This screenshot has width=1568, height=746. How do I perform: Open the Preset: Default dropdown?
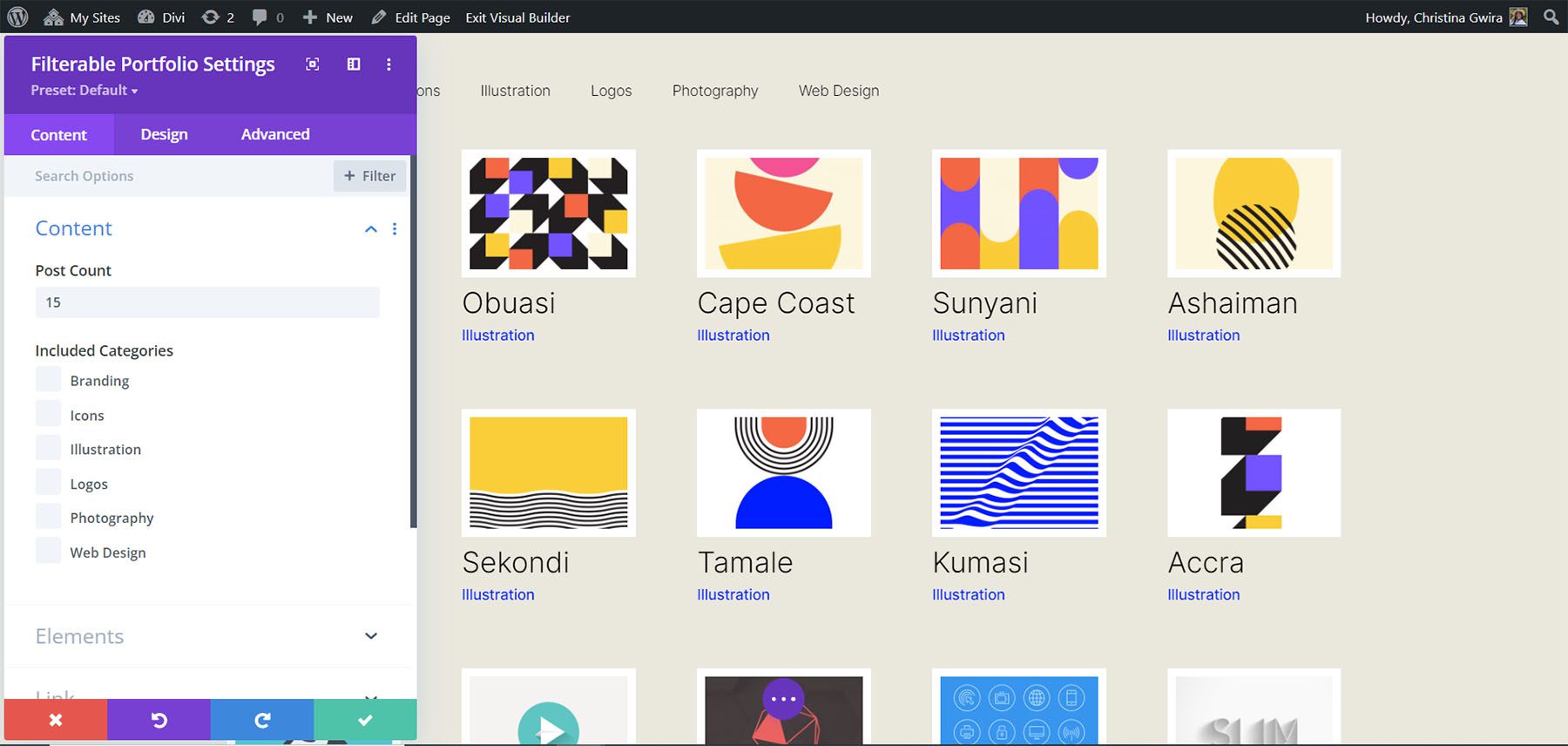[84, 91]
